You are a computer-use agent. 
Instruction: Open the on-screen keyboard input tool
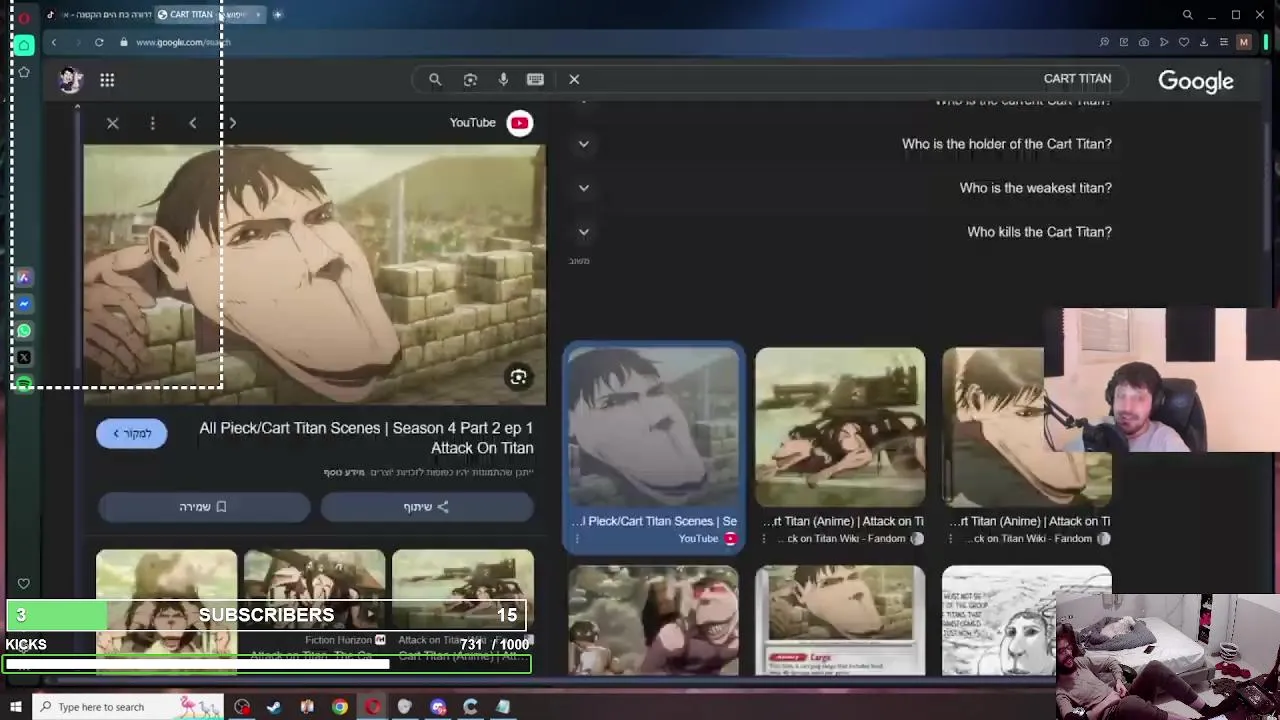535,79
